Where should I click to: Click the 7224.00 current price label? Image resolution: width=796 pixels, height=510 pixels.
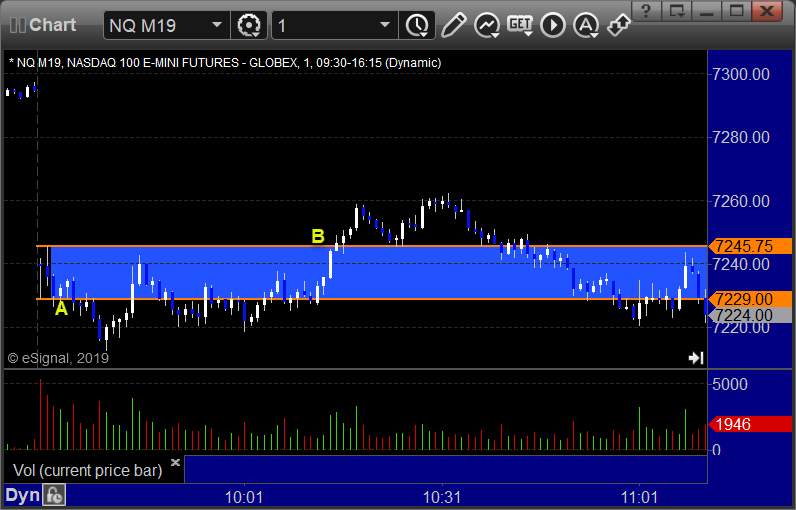tap(750, 315)
